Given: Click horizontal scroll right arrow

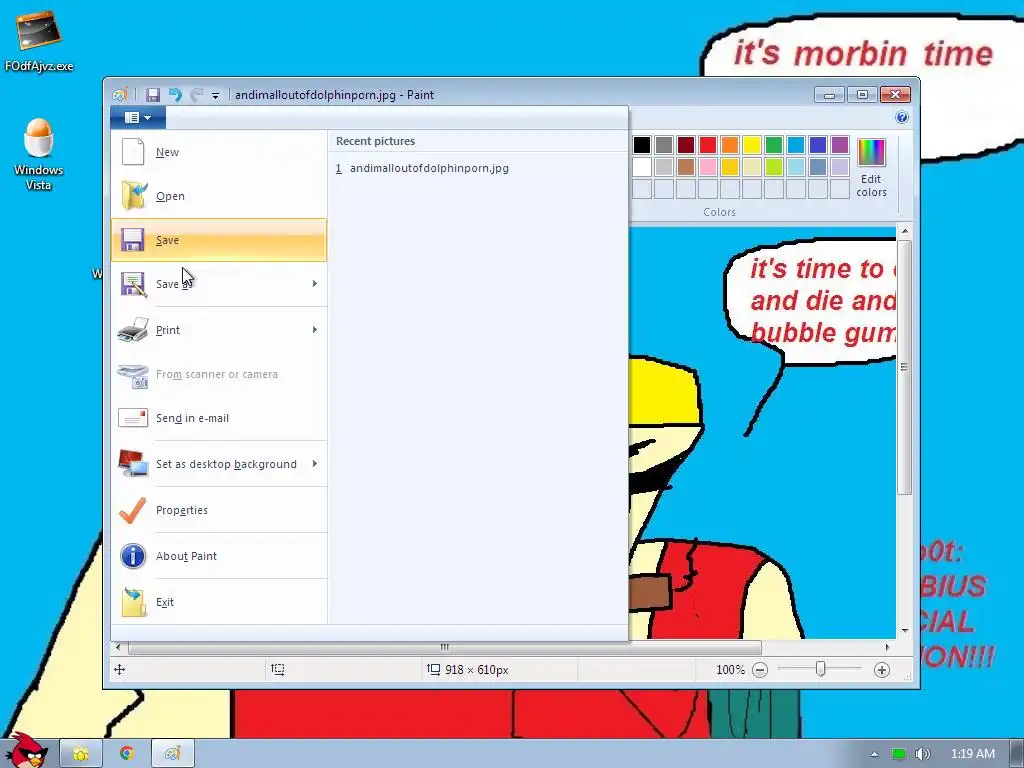Looking at the screenshot, I should click(887, 647).
